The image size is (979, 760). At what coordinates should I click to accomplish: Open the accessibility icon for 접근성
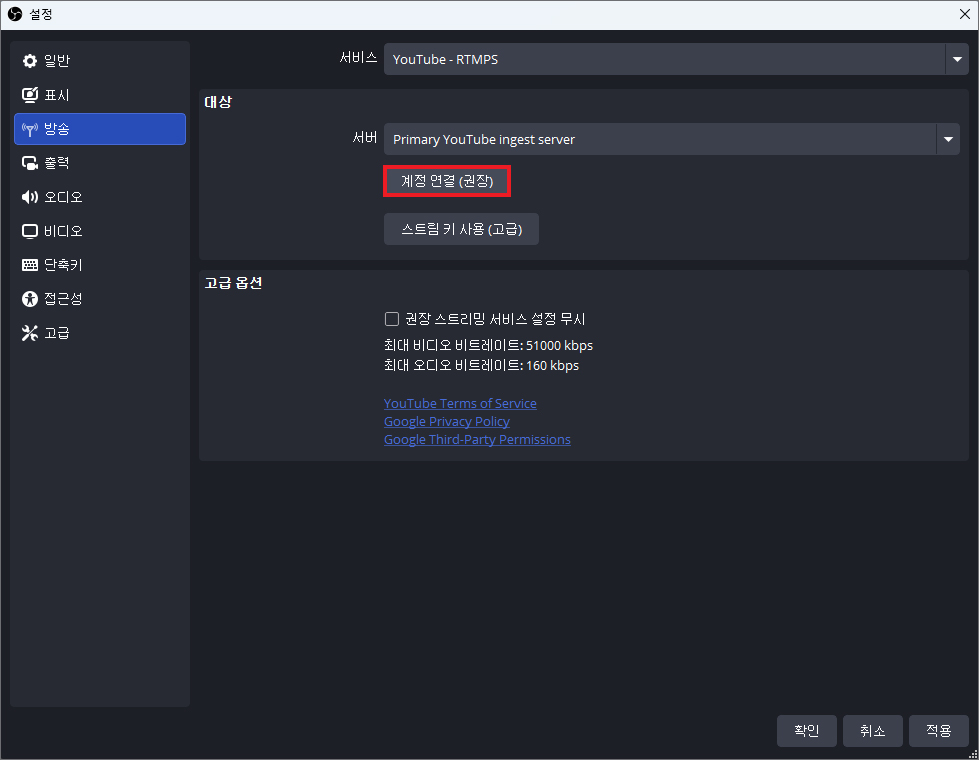click(x=30, y=299)
